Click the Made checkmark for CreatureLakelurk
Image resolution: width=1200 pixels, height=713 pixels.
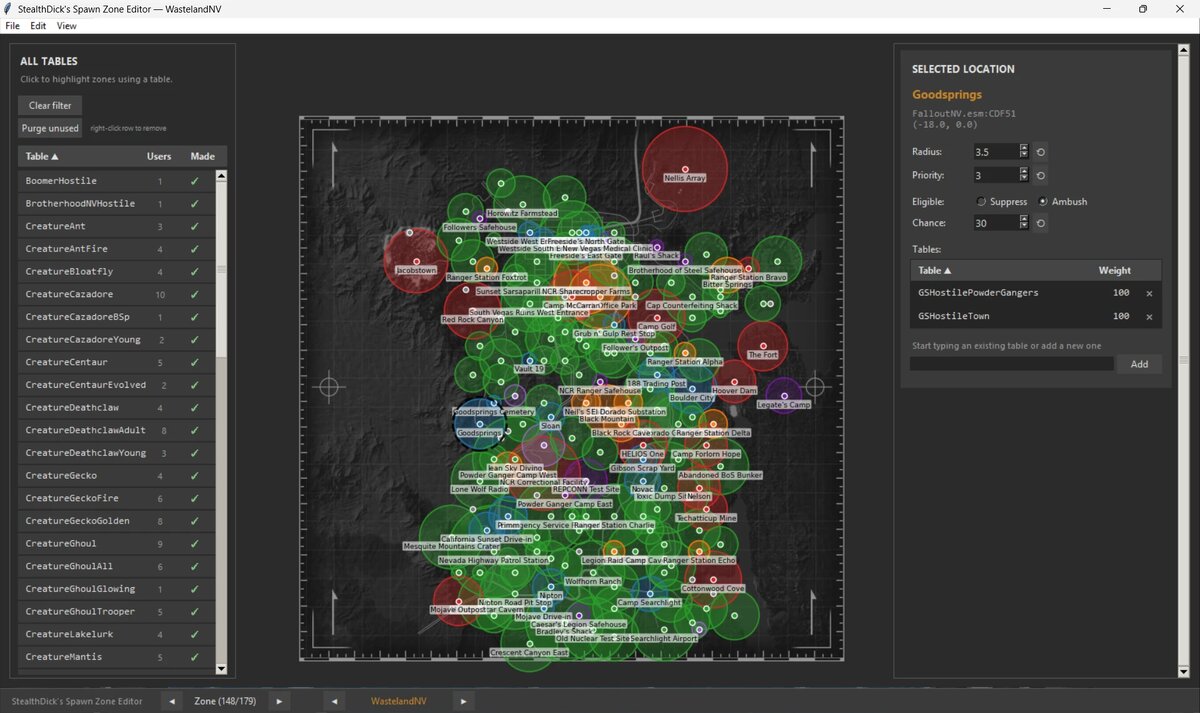(x=195, y=634)
